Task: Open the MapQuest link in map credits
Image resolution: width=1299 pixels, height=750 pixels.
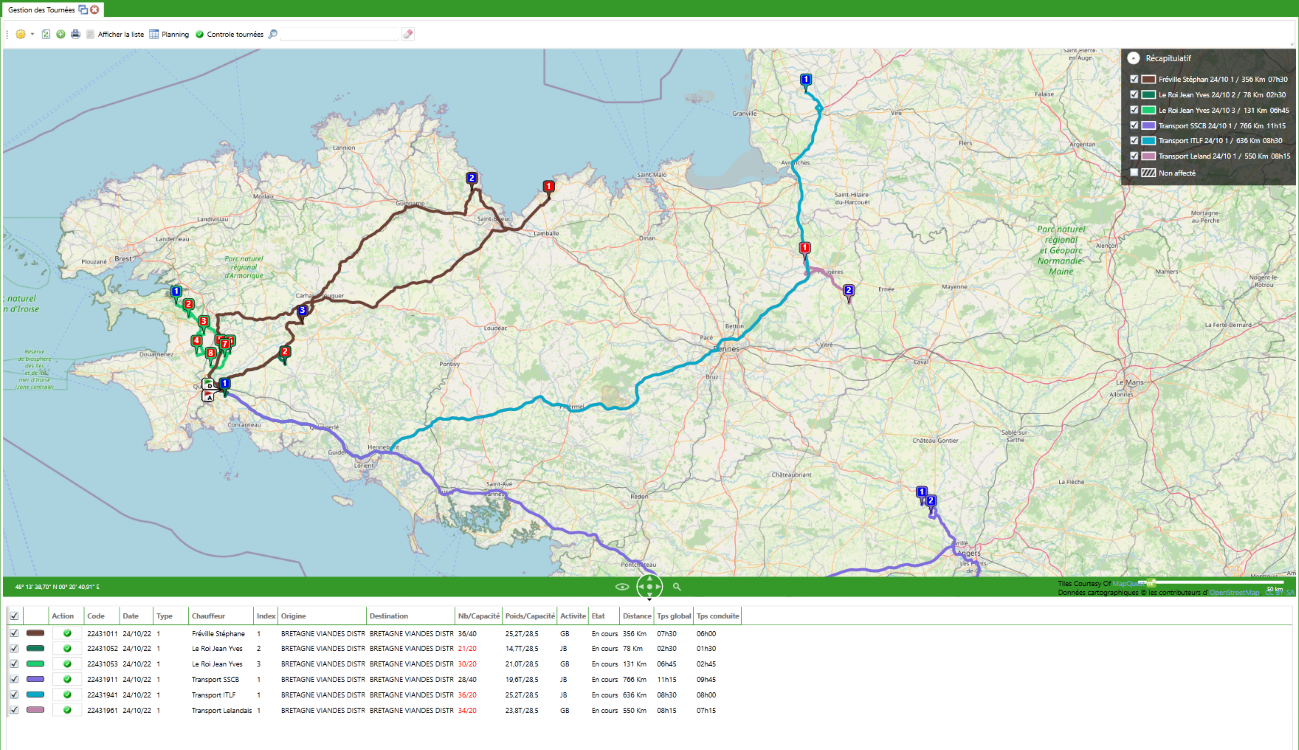Action: (1128, 583)
